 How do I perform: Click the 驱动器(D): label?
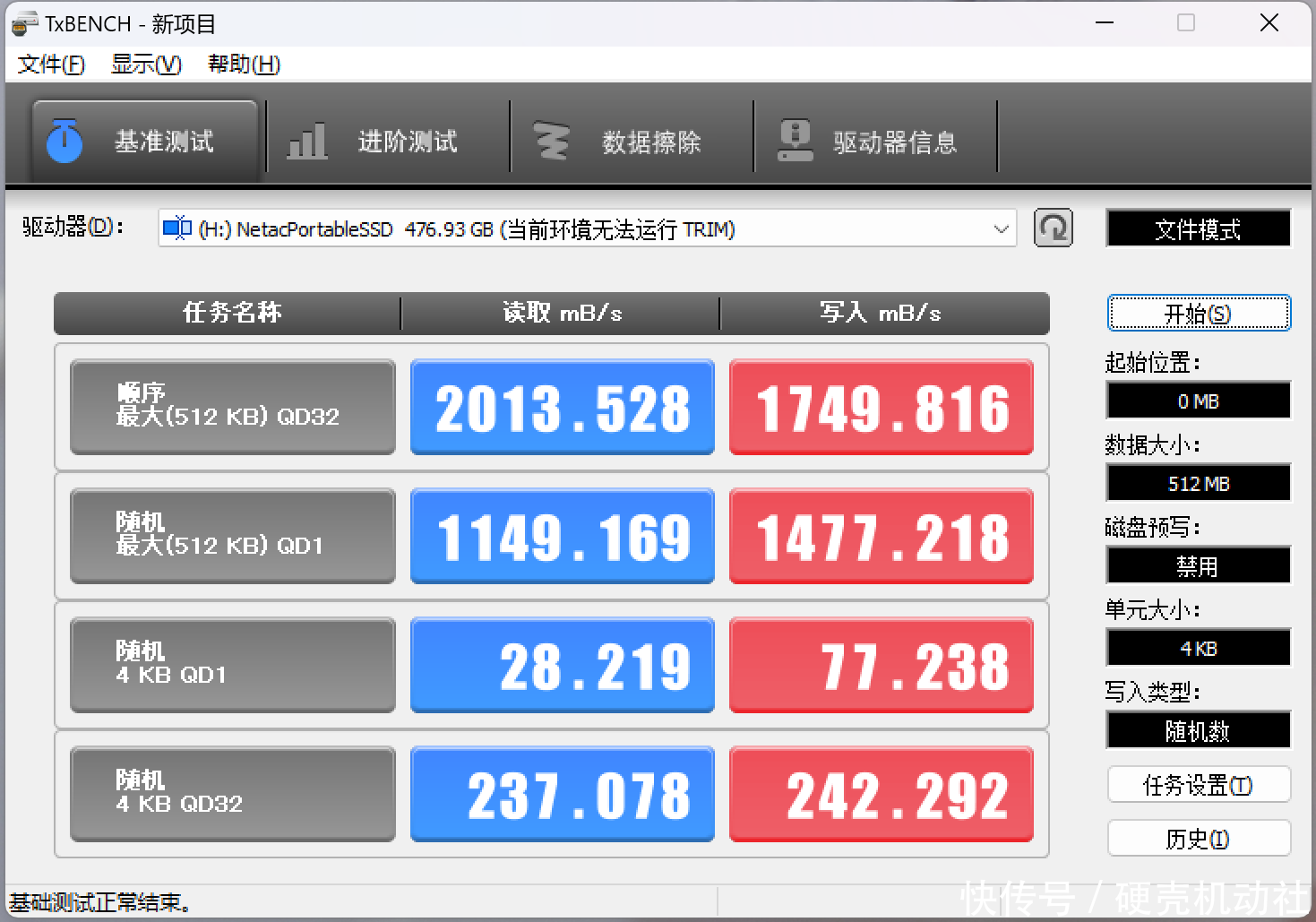coord(73,227)
